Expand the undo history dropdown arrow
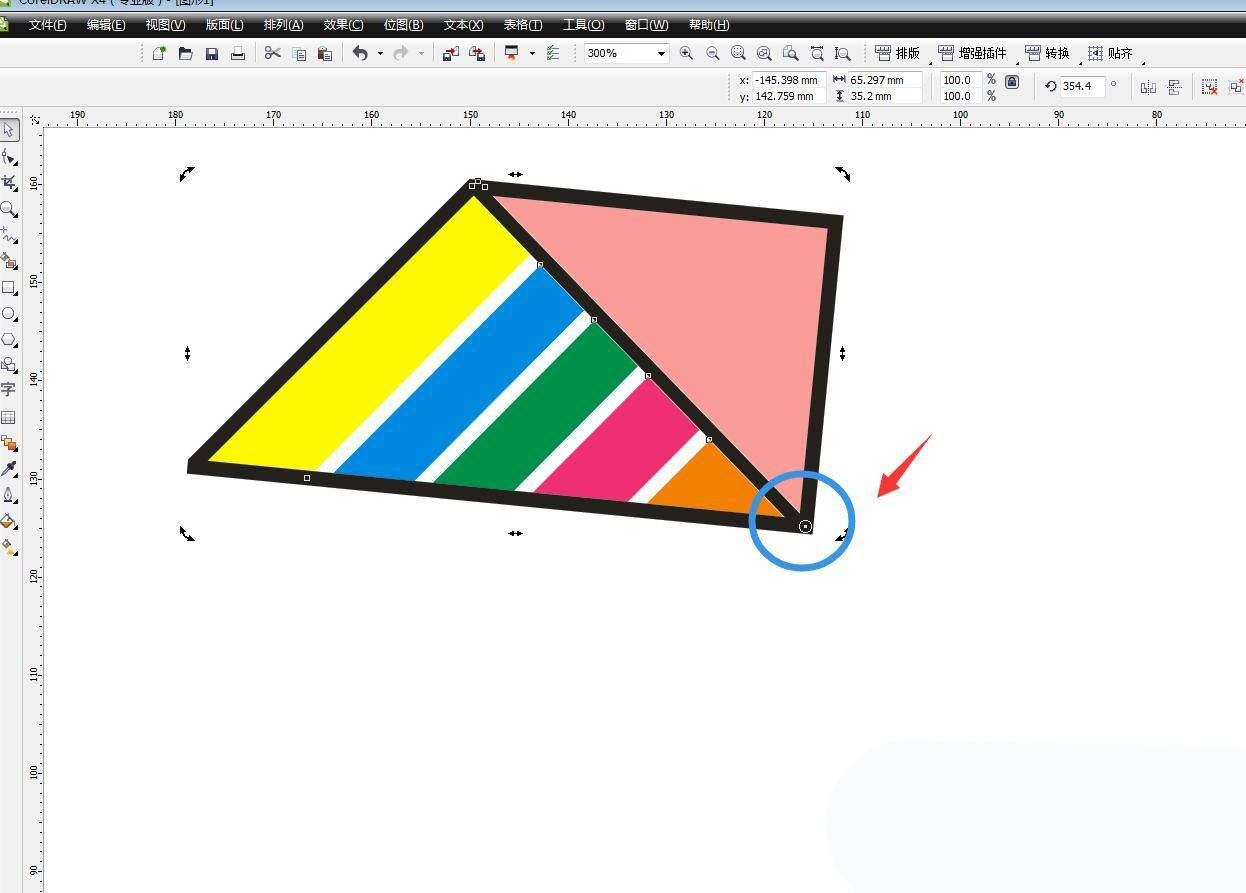The image size is (1246, 893). pos(380,54)
